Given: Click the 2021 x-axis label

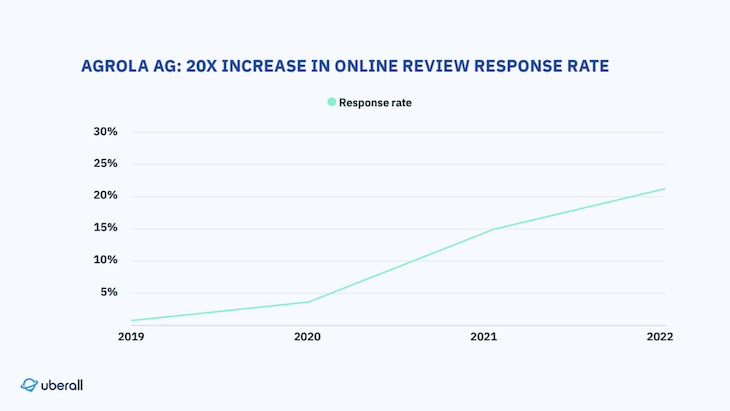Looking at the screenshot, I should coord(484,337).
